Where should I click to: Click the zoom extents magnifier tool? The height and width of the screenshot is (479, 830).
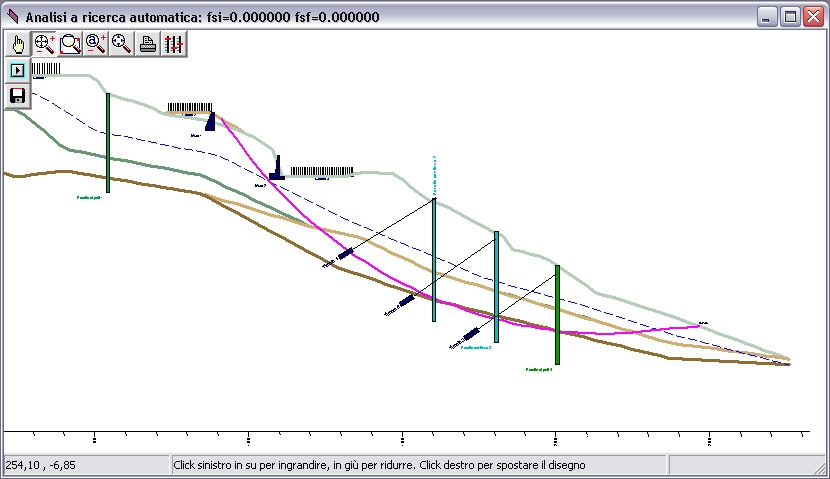(x=122, y=44)
